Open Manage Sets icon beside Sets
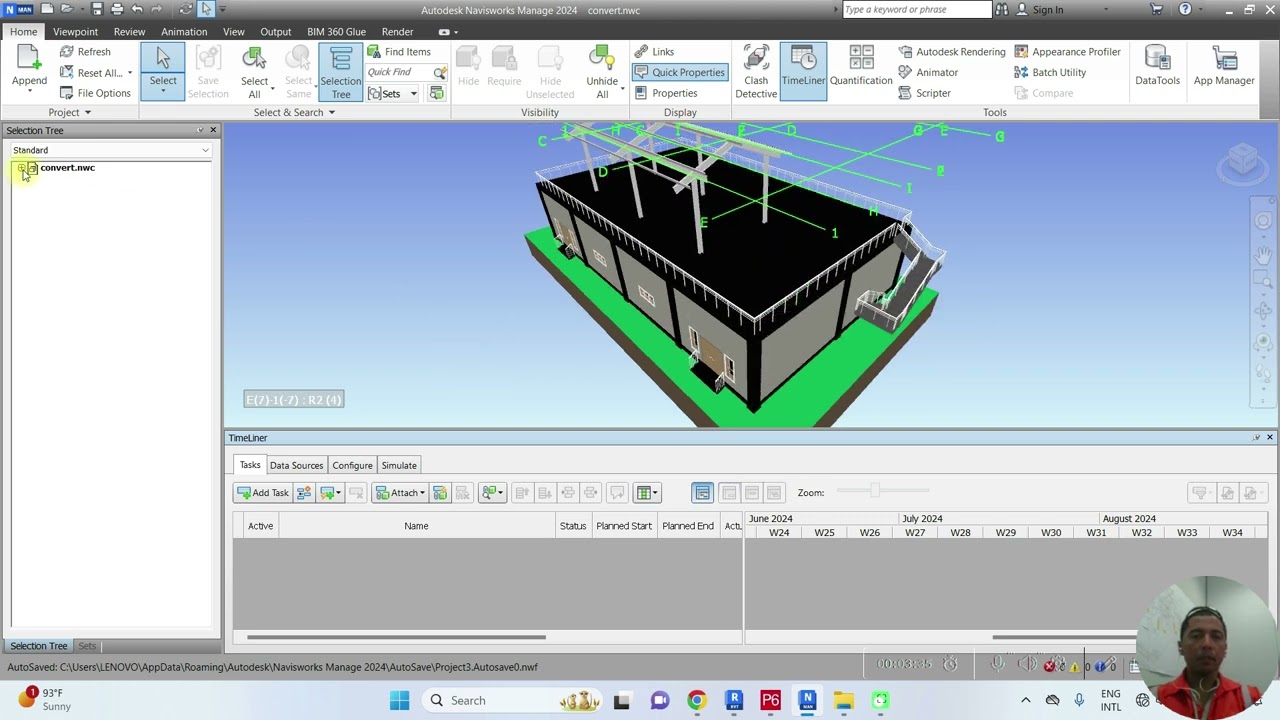 437,93
